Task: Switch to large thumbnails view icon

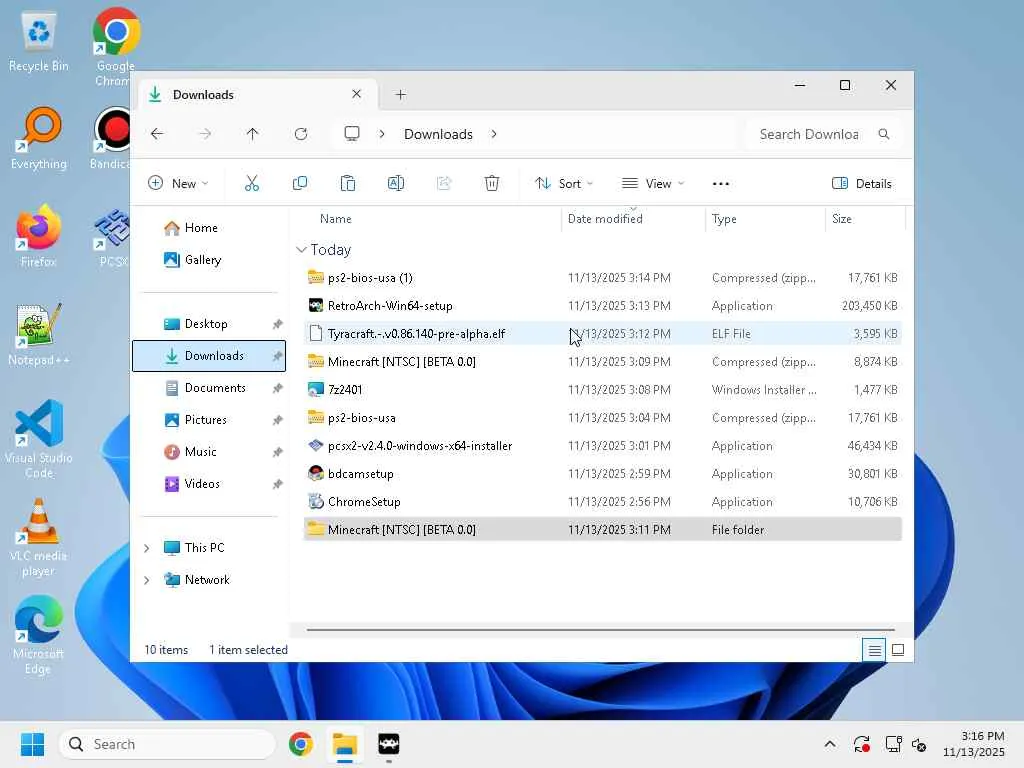Action: 898,650
